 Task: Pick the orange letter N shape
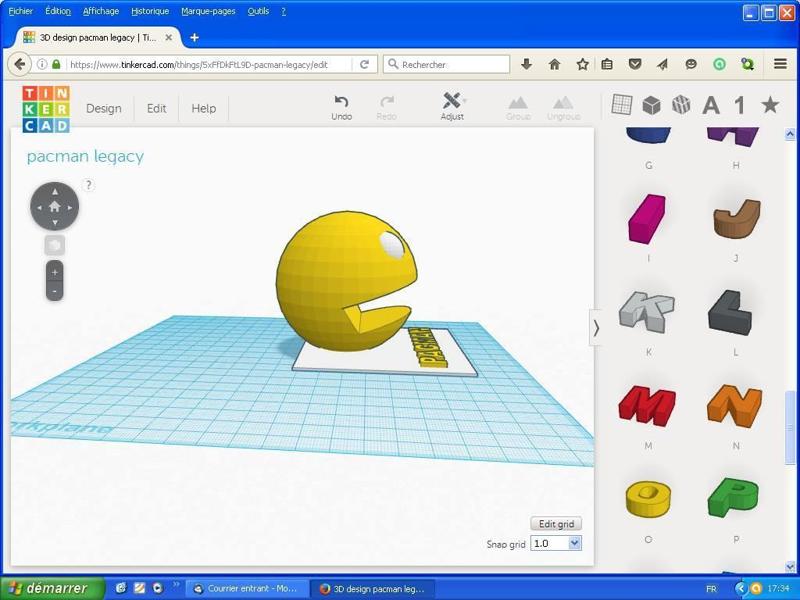735,406
